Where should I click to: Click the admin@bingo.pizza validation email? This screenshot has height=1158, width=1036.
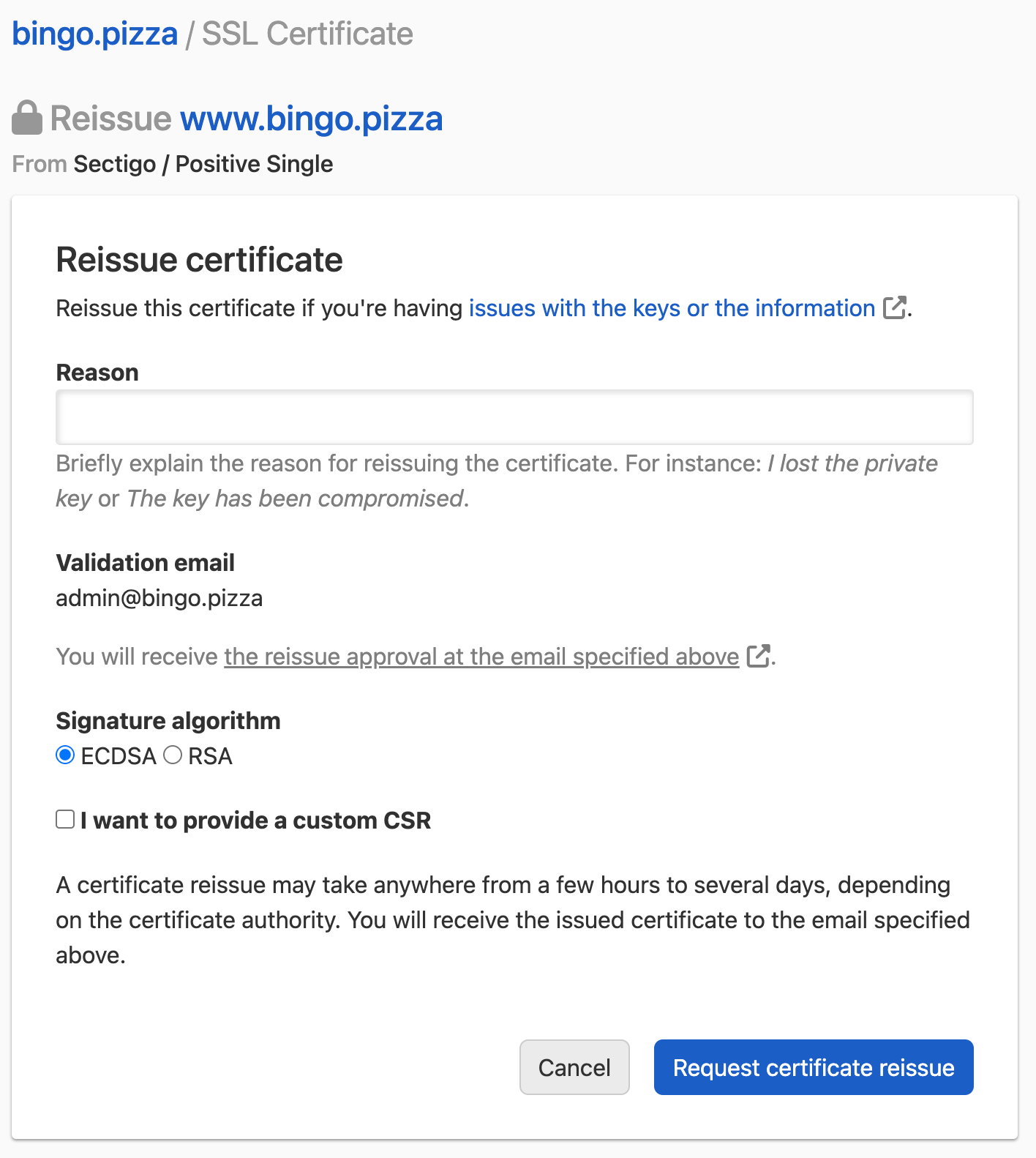[x=159, y=598]
